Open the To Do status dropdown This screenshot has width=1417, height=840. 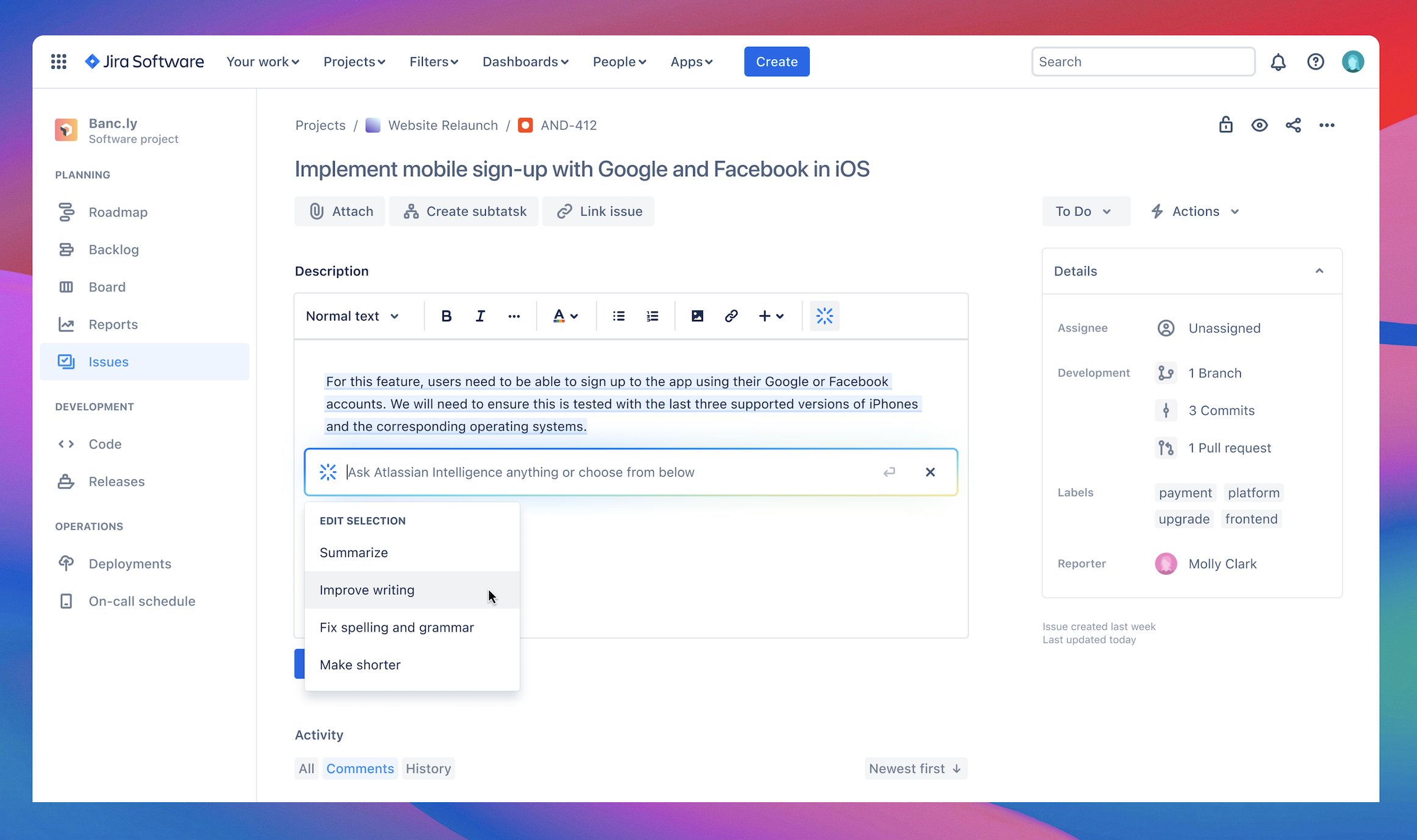click(1085, 211)
